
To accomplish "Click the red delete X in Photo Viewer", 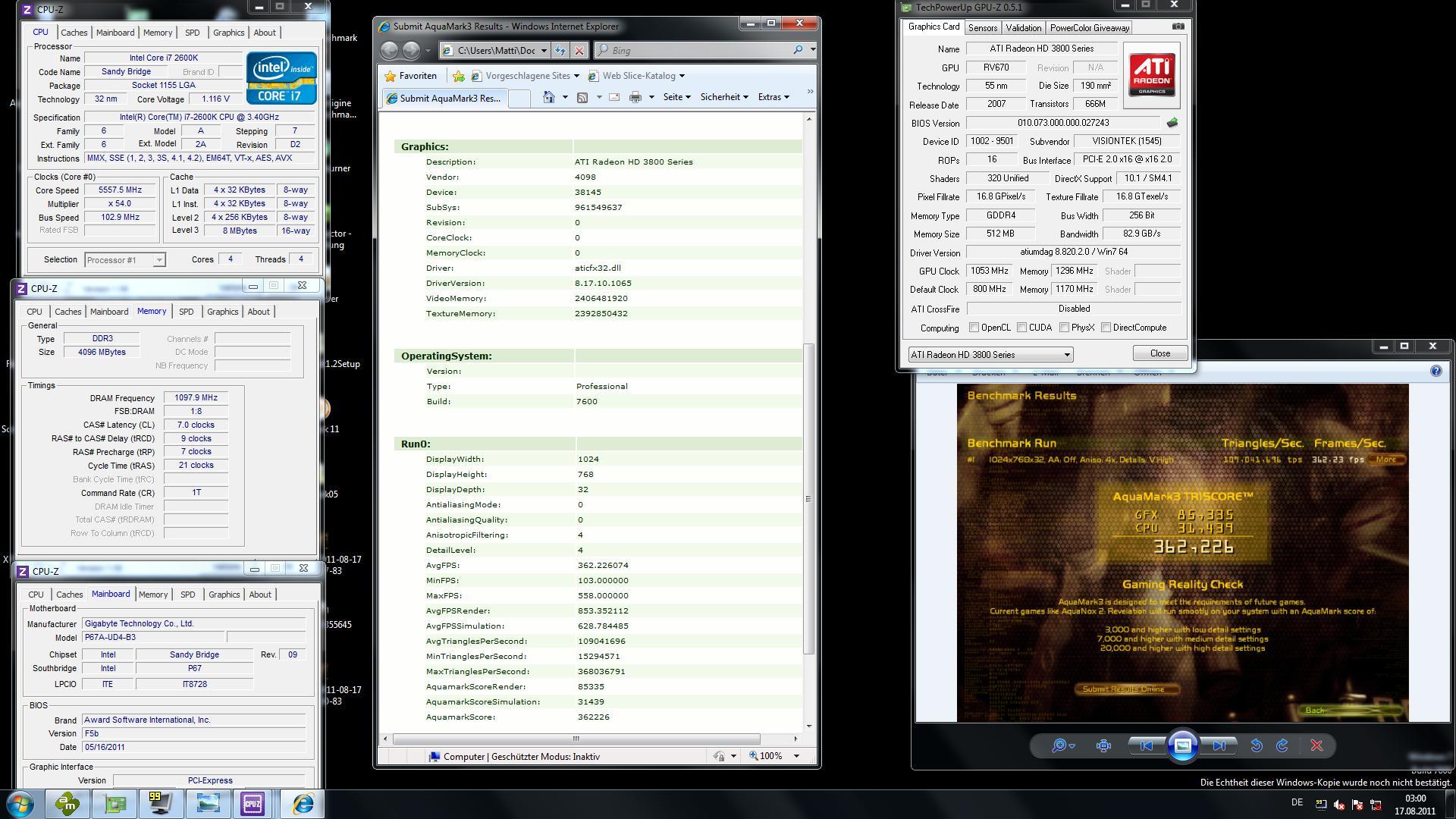I will (1316, 745).
